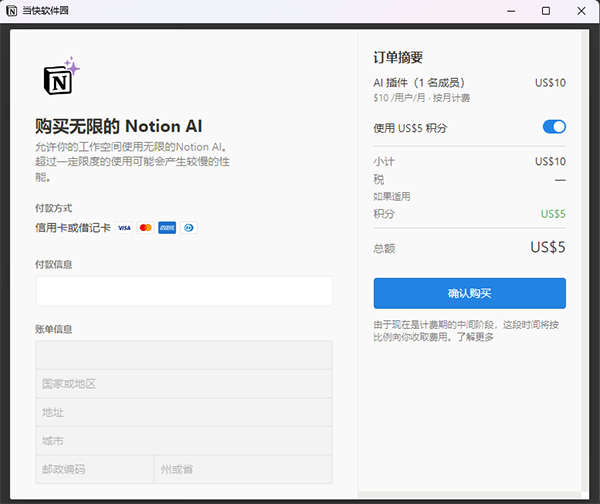Focus the 付款信息 card input field
Screen dimensions: 600x504
[184, 291]
